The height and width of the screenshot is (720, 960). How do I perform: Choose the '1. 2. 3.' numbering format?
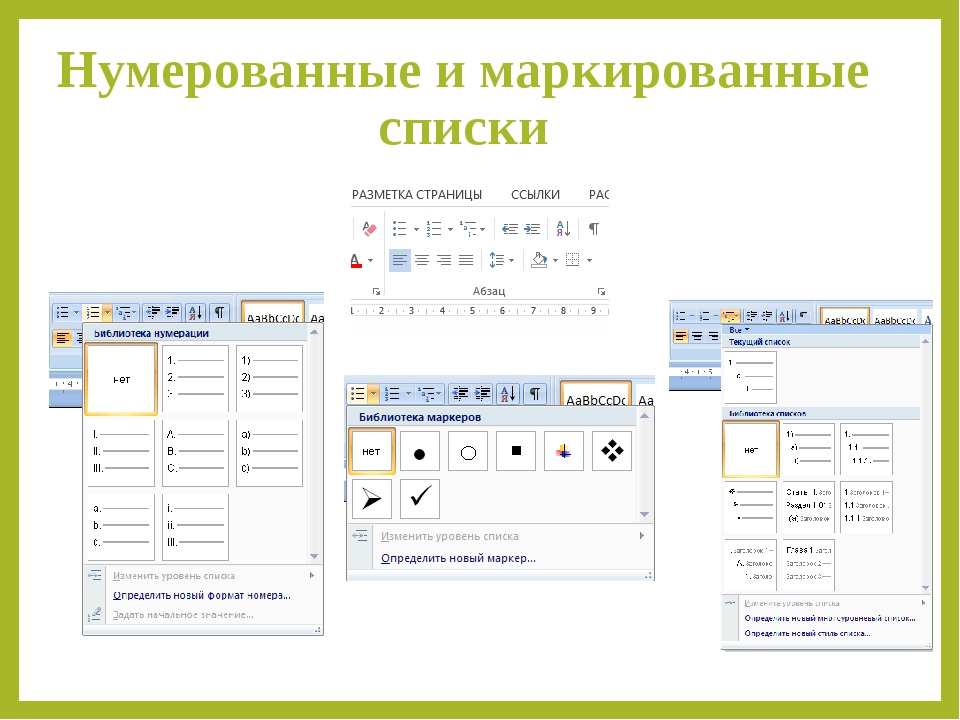tap(195, 378)
